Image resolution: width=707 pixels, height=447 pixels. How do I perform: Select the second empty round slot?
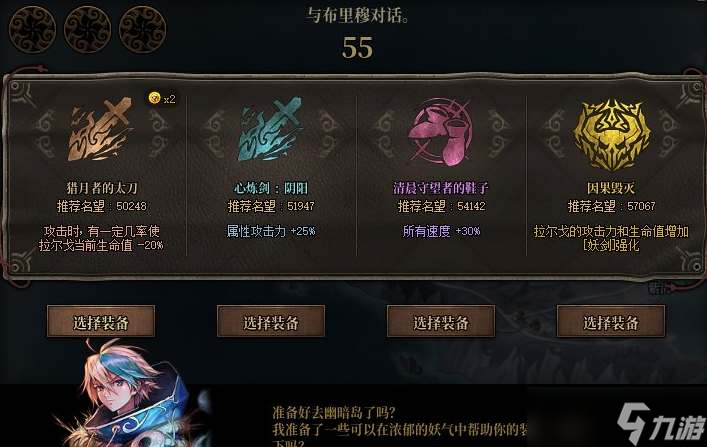click(87, 29)
